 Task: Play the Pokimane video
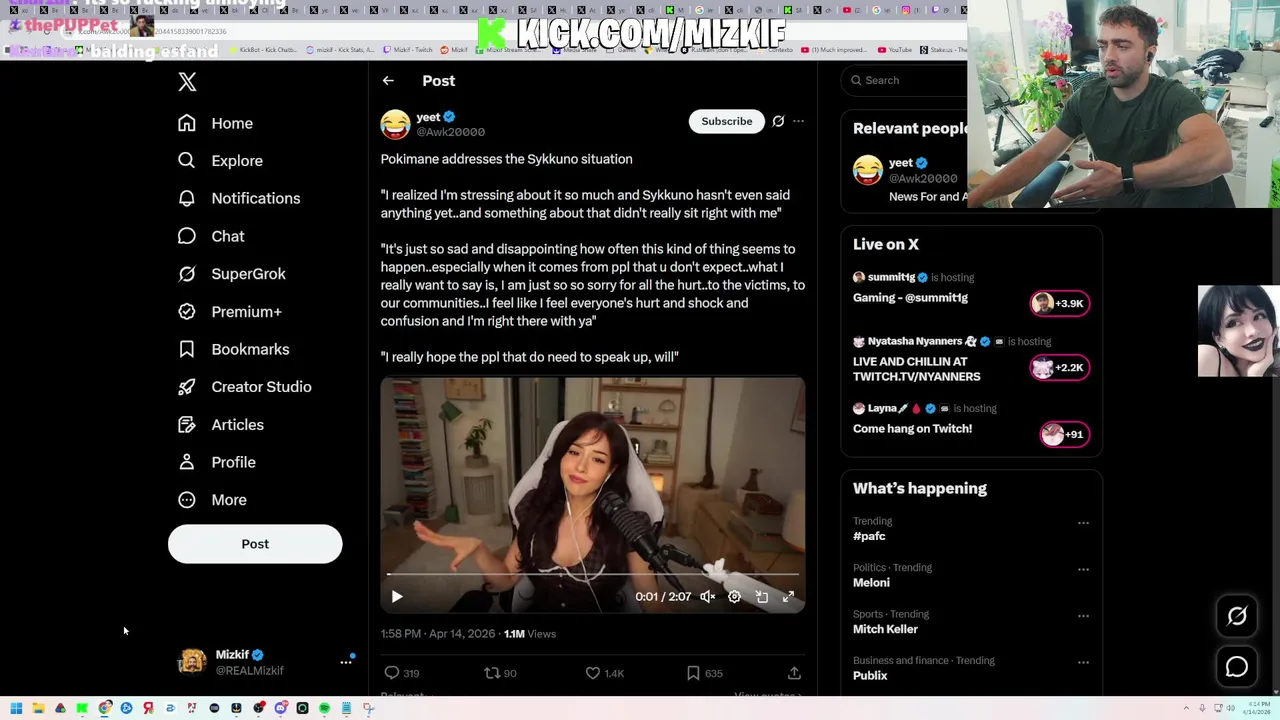[x=397, y=597]
